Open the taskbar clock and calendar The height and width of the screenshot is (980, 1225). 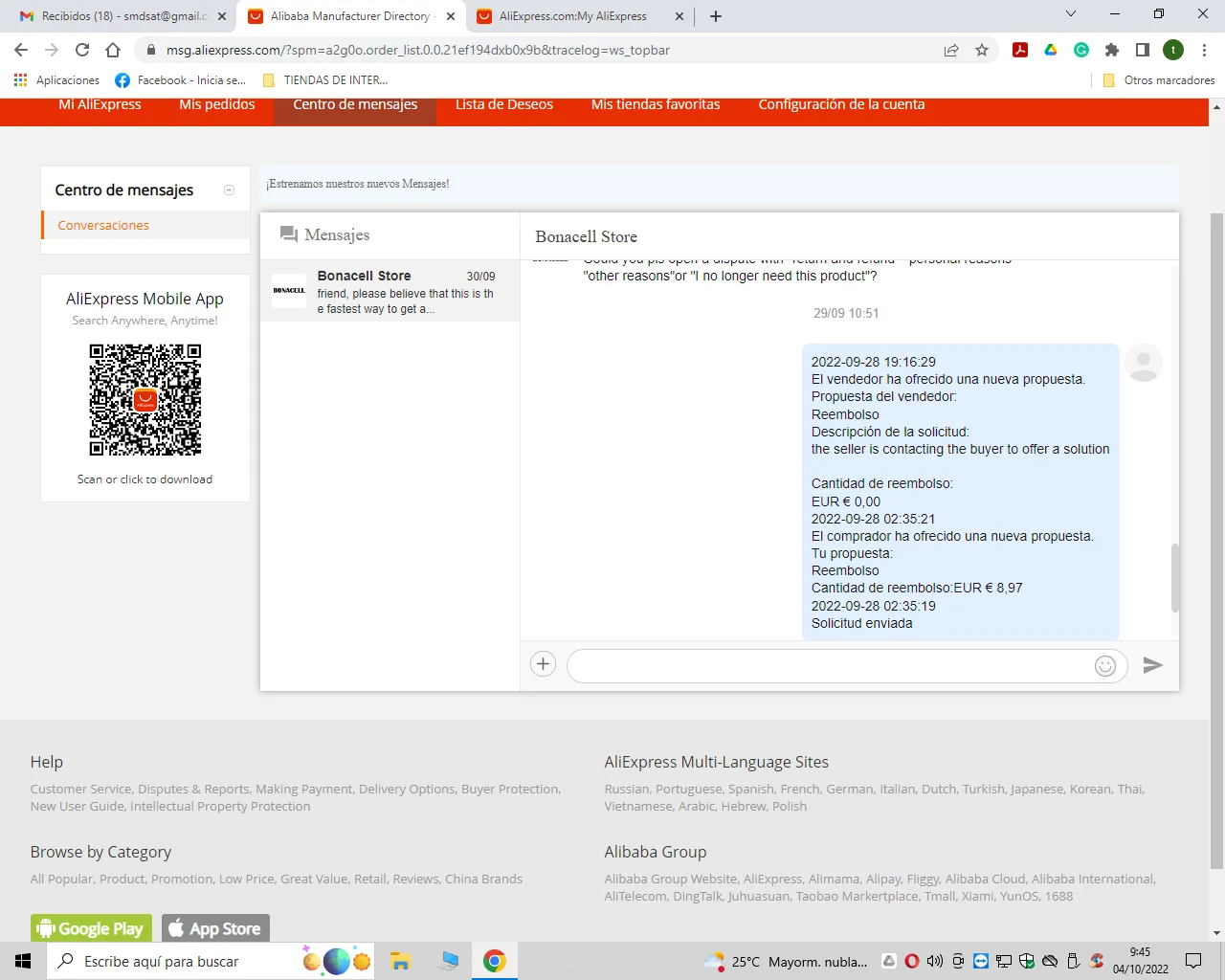click(x=1140, y=961)
